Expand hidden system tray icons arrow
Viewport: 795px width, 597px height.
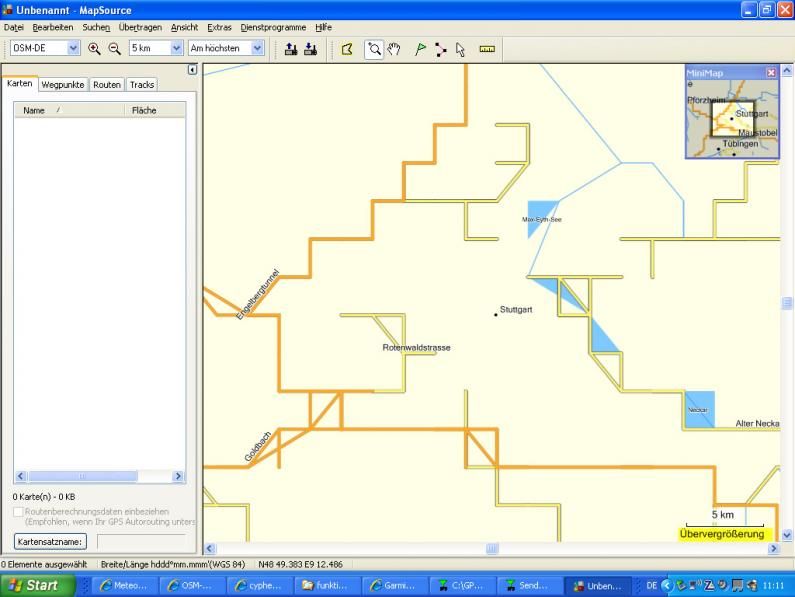point(666,585)
